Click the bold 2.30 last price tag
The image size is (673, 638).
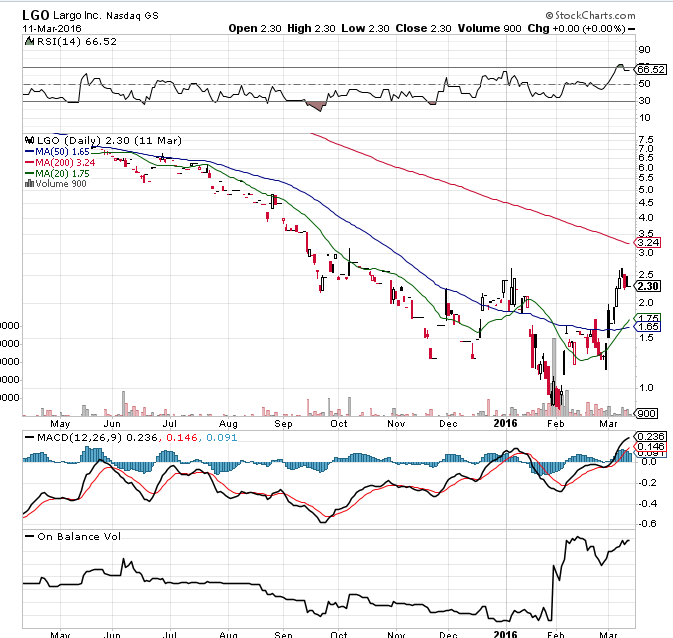coord(648,286)
